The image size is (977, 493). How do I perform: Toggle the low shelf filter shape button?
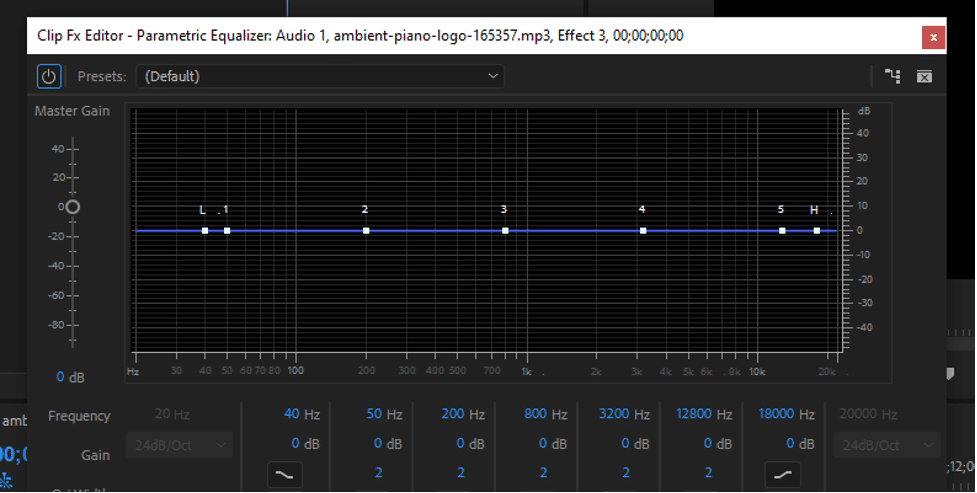(x=285, y=474)
